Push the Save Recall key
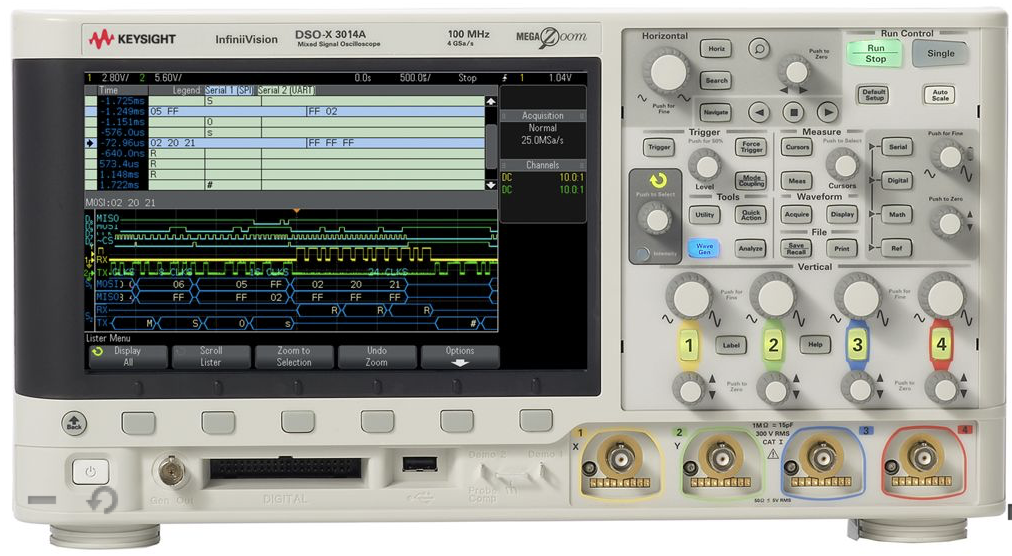The height and width of the screenshot is (556, 1012). [x=797, y=249]
